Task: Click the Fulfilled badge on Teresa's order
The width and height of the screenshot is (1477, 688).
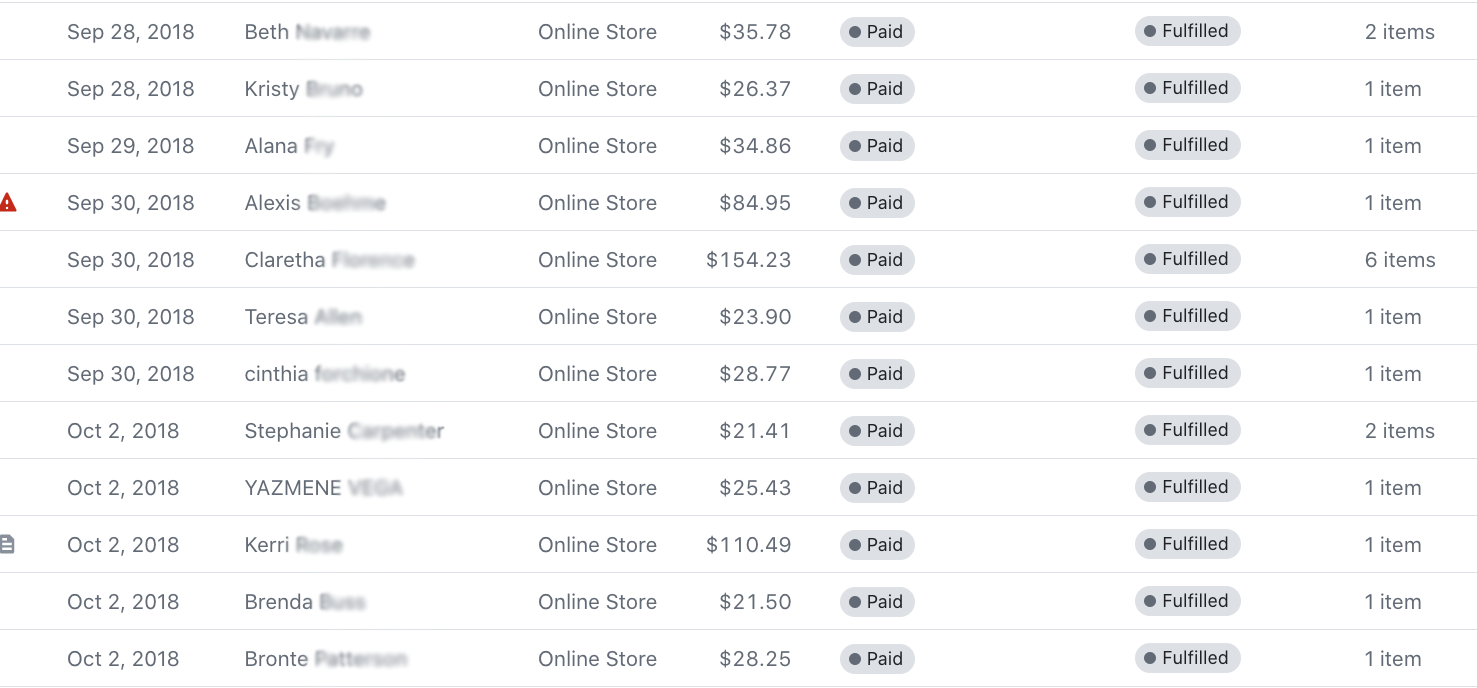Action: [x=1188, y=316]
